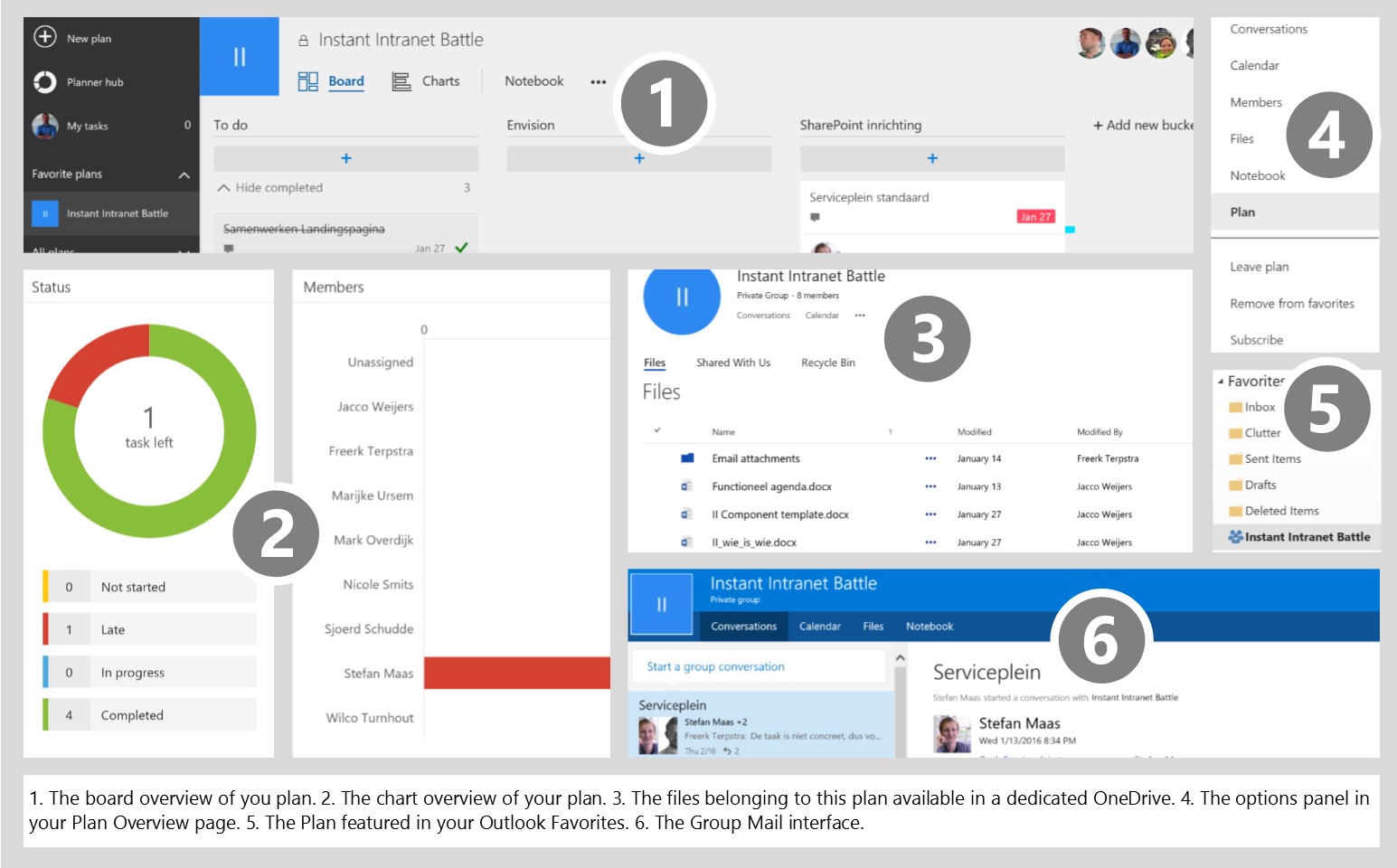1397x868 pixels.
Task: Click first member avatar in plan header
Action: pyautogui.click(x=1091, y=43)
